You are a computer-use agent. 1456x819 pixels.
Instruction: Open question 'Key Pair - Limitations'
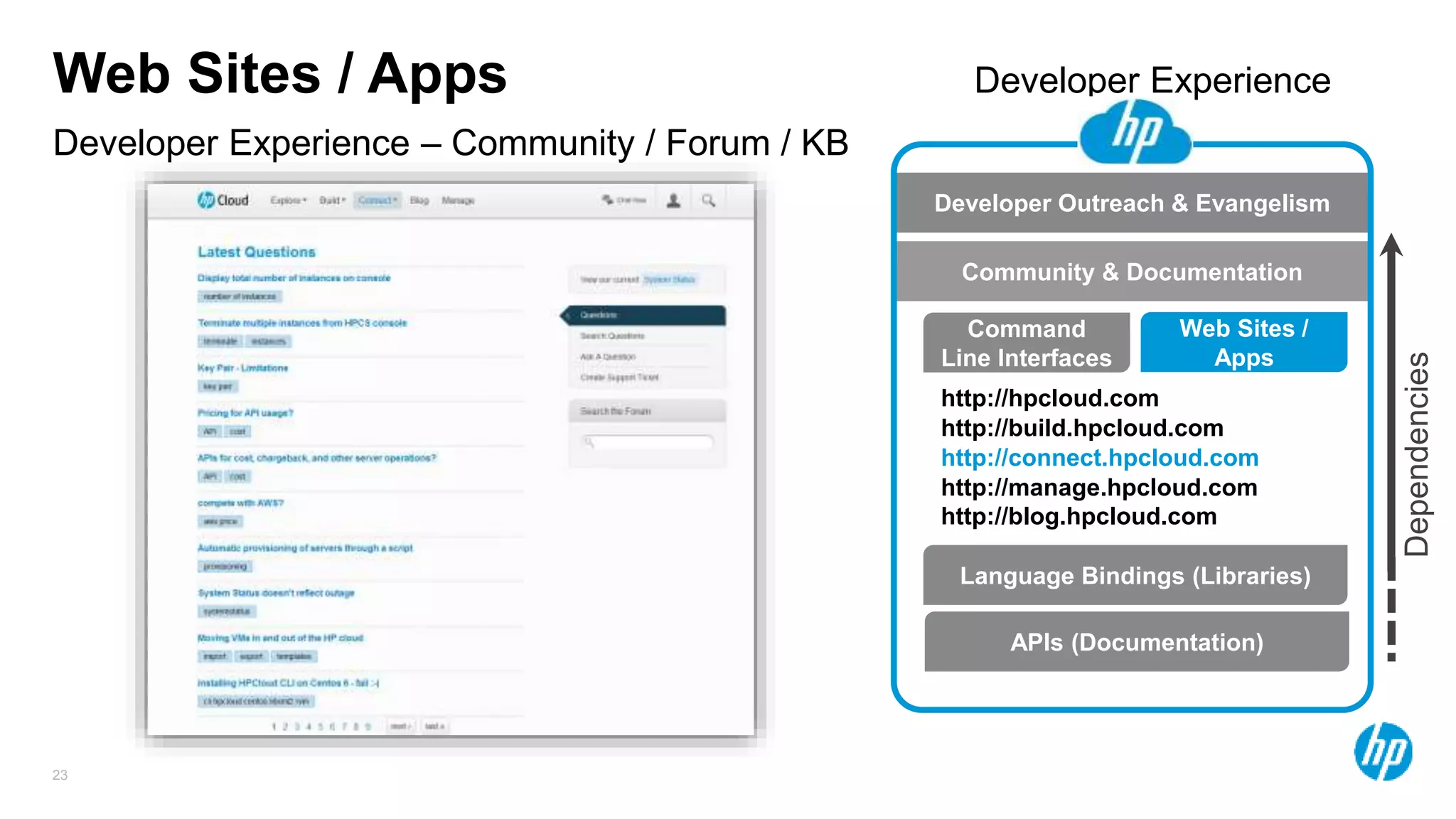click(242, 368)
